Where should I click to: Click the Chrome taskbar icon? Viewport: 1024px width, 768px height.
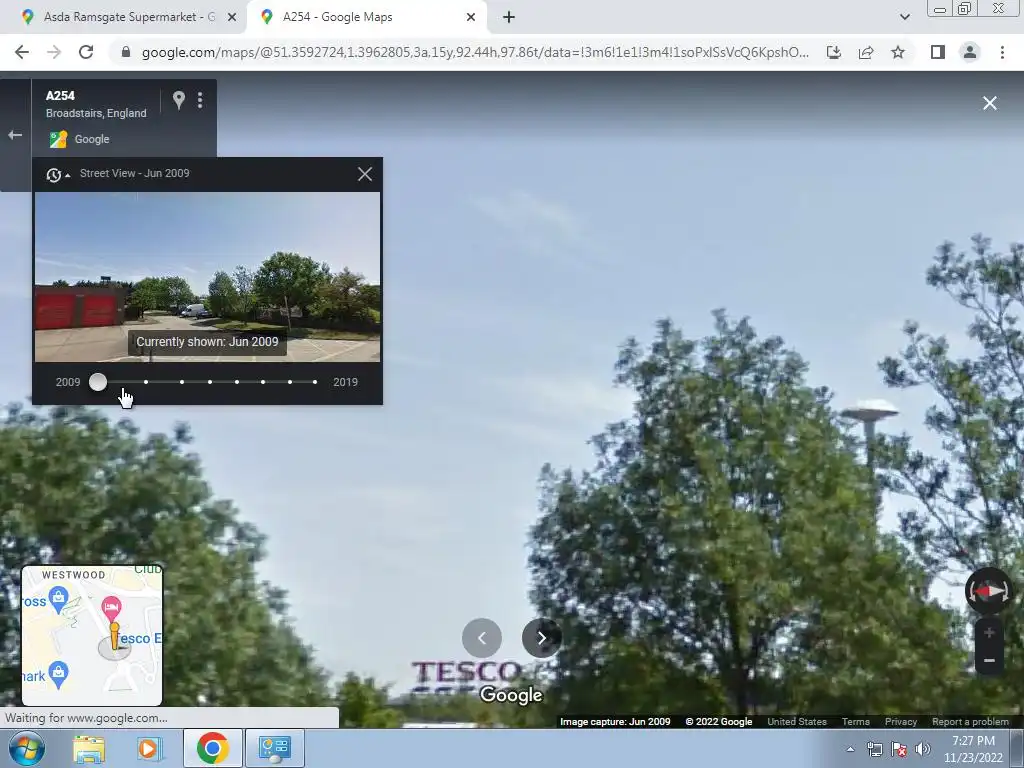[x=212, y=748]
